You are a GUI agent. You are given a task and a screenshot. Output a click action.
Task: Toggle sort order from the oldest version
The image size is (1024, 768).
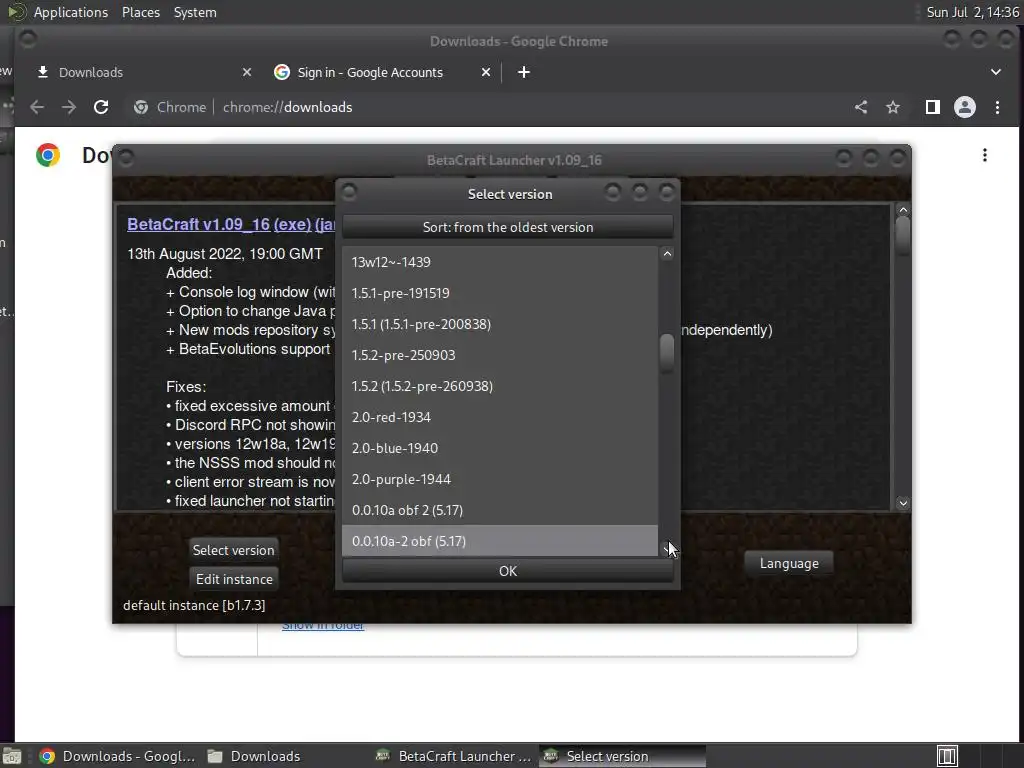point(507,227)
